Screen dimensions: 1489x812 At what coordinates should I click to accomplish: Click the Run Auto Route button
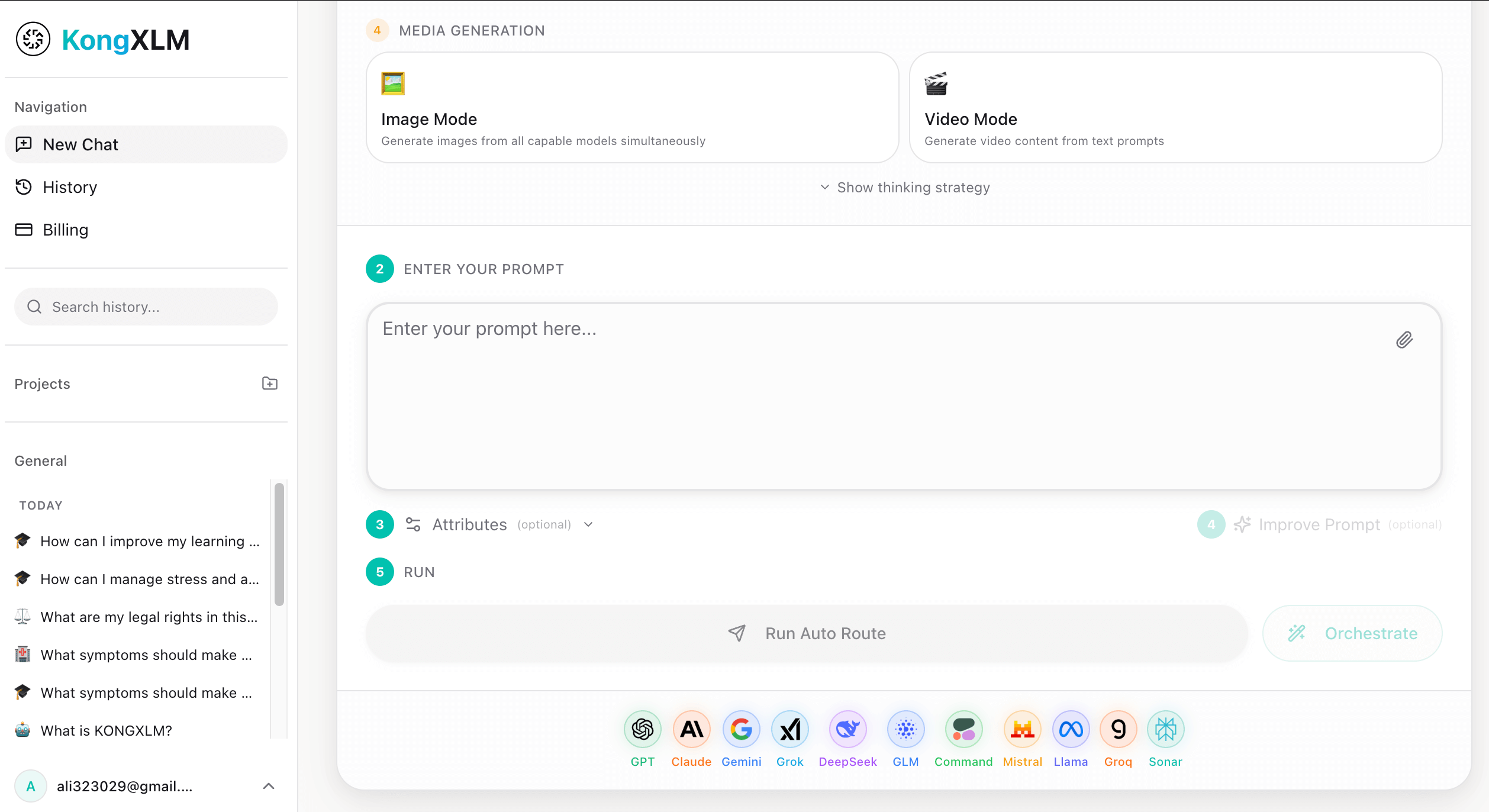tap(807, 633)
